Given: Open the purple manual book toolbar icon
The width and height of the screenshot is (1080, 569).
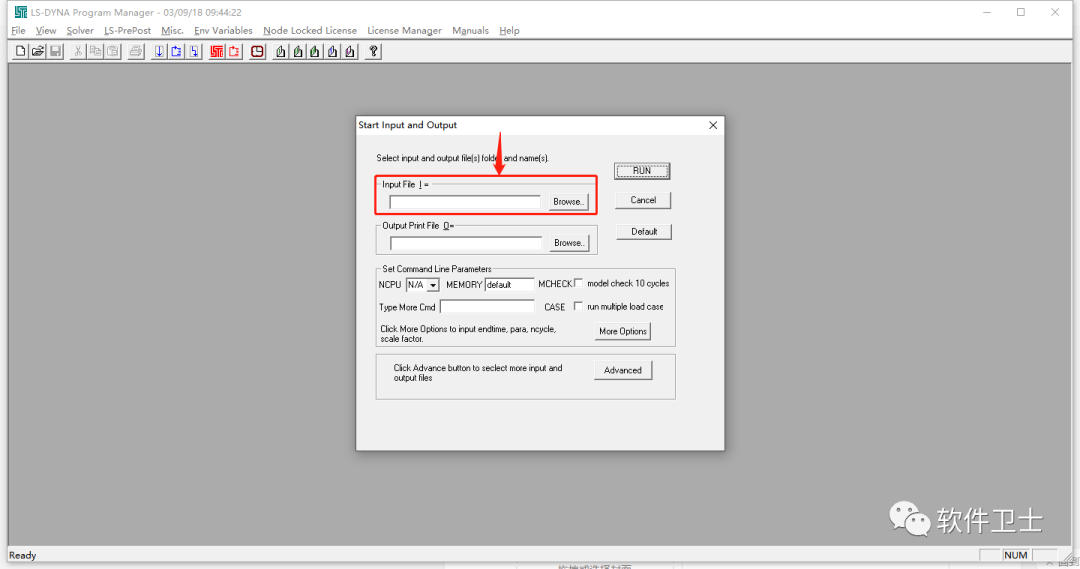Looking at the screenshot, I should pyautogui.click(x=350, y=51).
